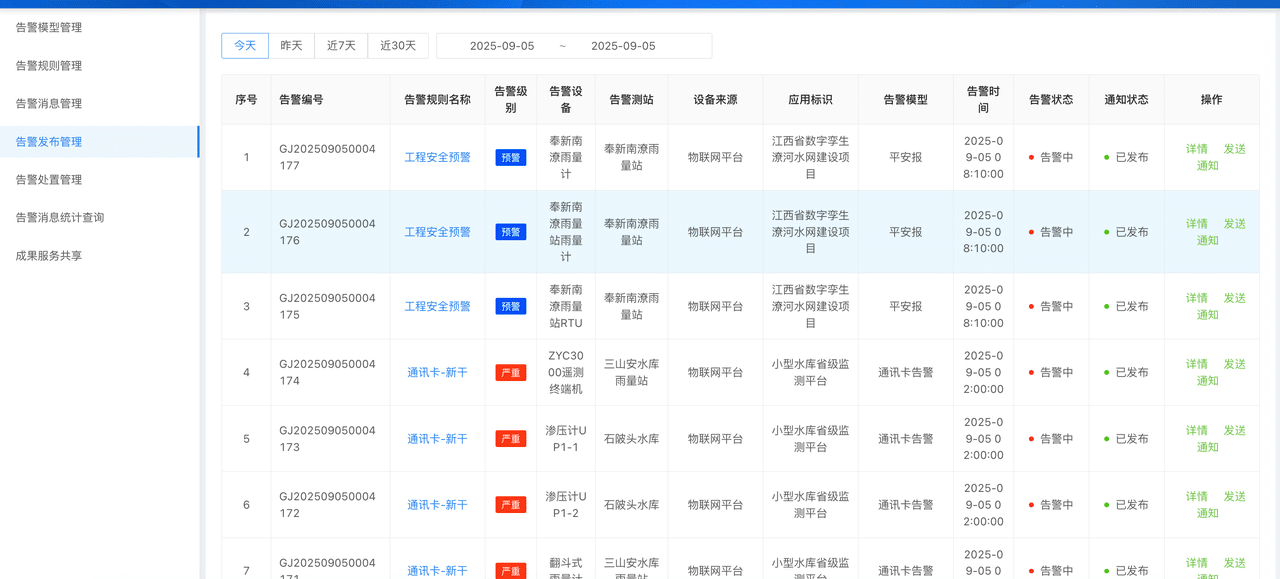Open 通讯卡-新干 rule link in row 4
Image resolution: width=1280 pixels, height=579 pixels.
[437, 373]
